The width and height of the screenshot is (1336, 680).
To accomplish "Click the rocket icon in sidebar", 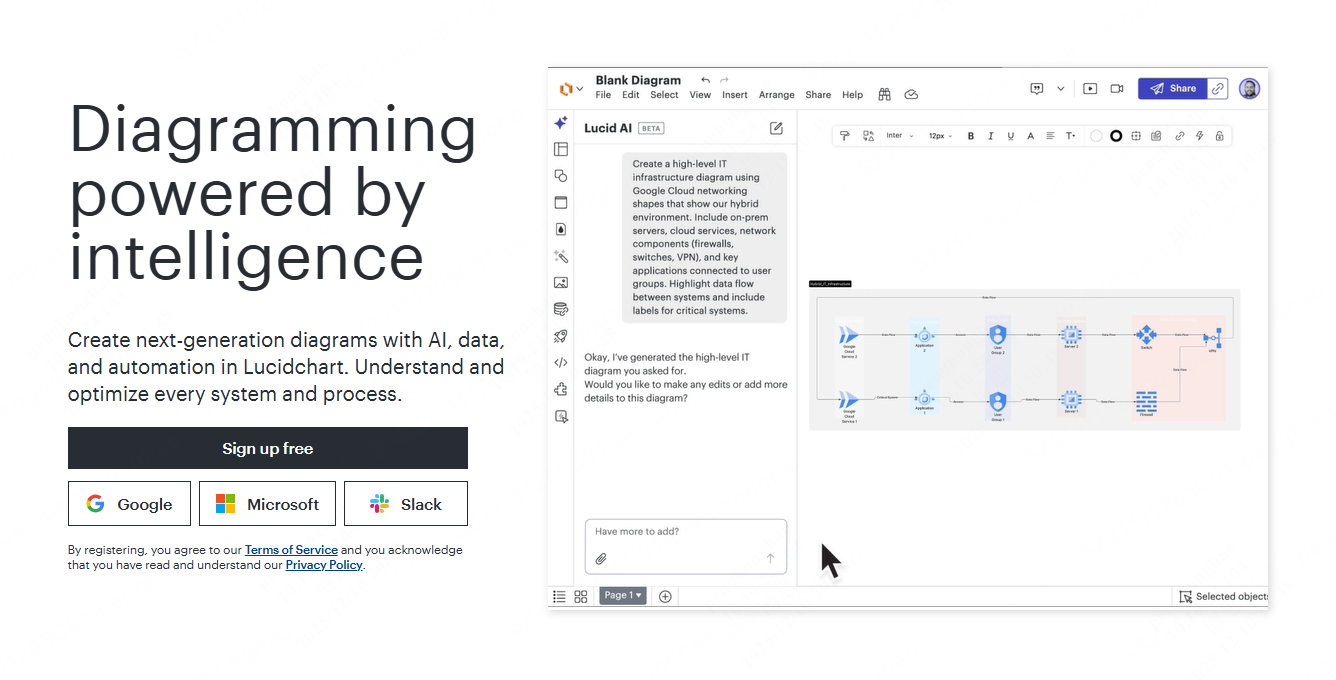I will tap(561, 336).
